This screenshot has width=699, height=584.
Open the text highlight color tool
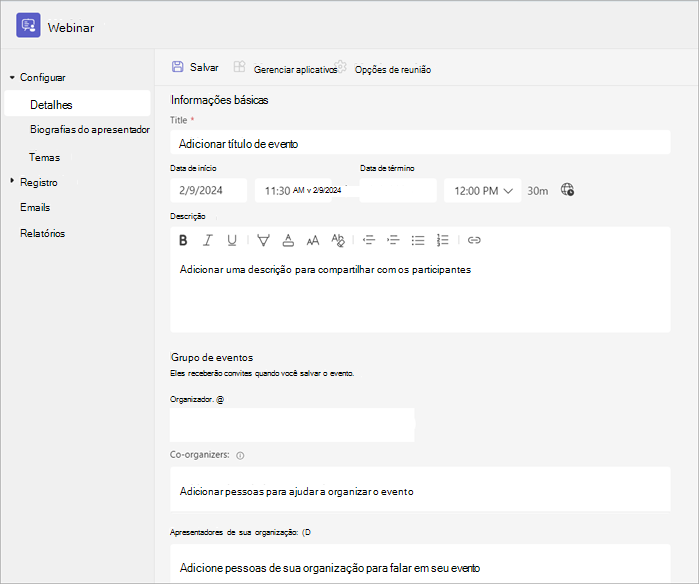(263, 240)
